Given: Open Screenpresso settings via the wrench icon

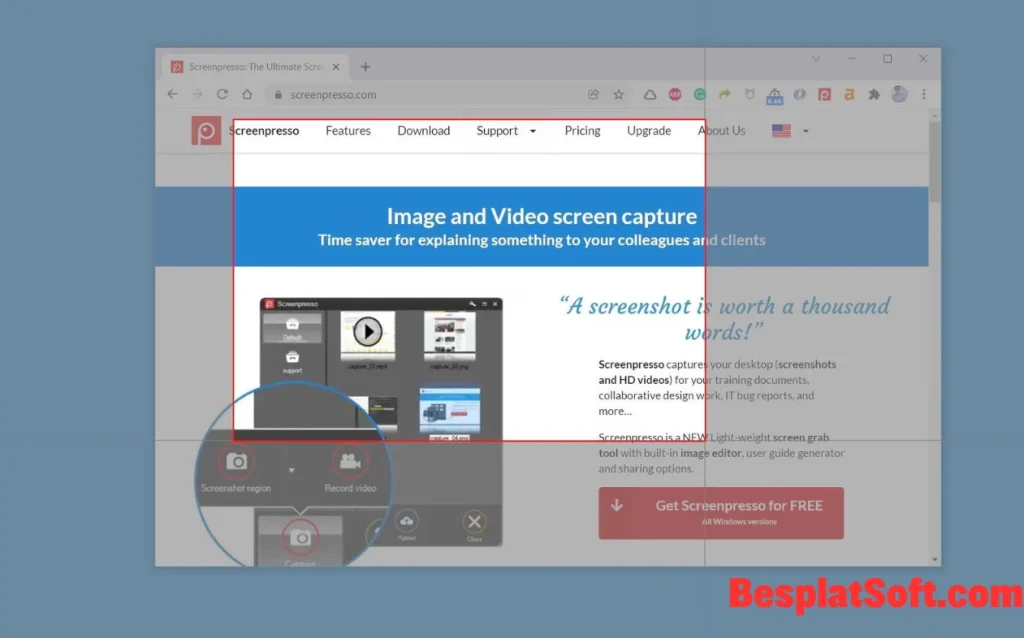Looking at the screenshot, I should 474,302.
